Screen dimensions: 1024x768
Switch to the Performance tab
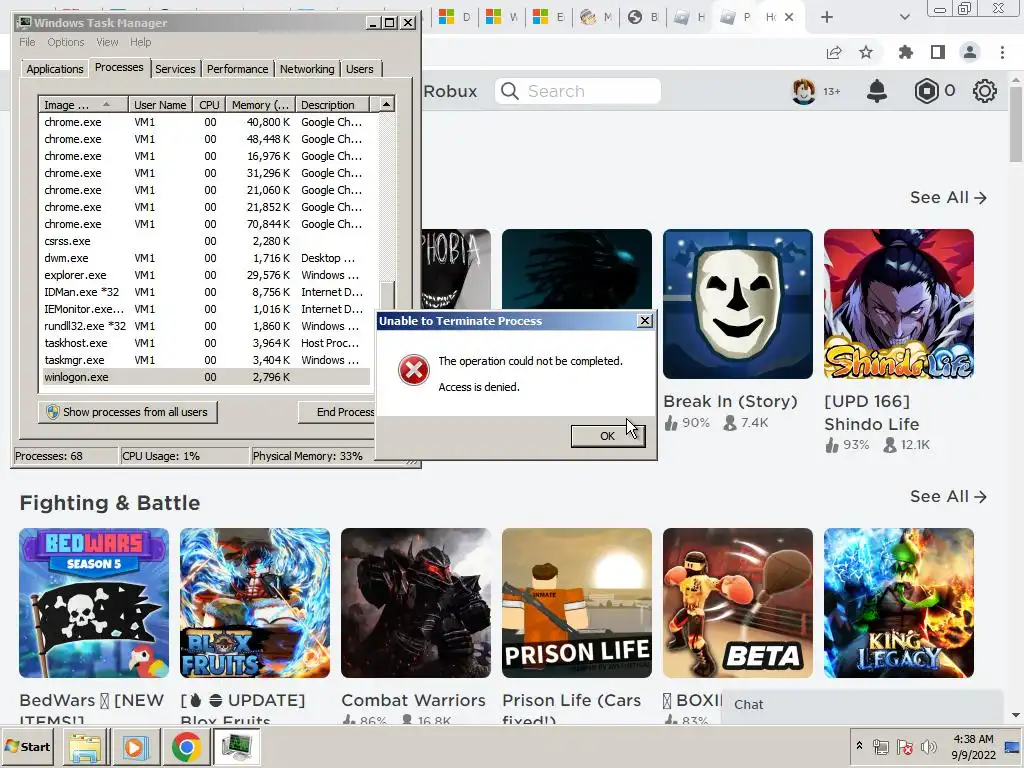(x=237, y=69)
